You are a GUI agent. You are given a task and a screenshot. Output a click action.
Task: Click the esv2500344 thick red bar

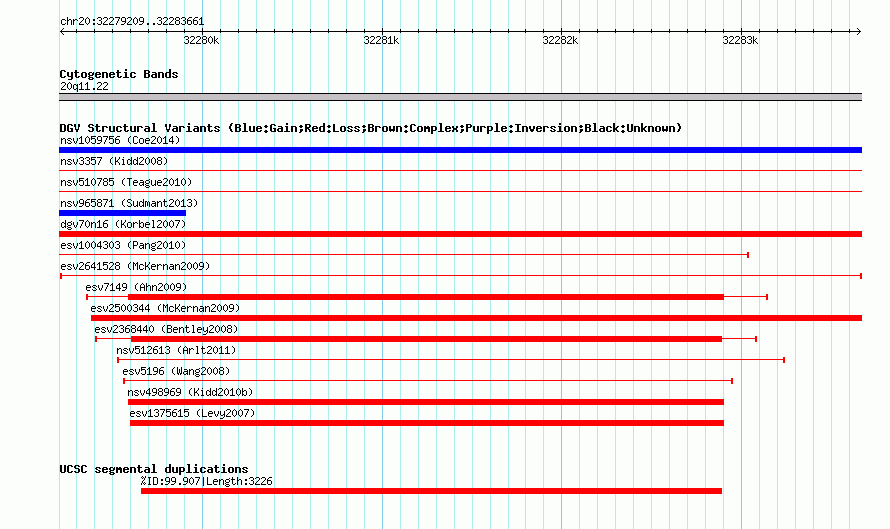pyautogui.click(x=476, y=318)
